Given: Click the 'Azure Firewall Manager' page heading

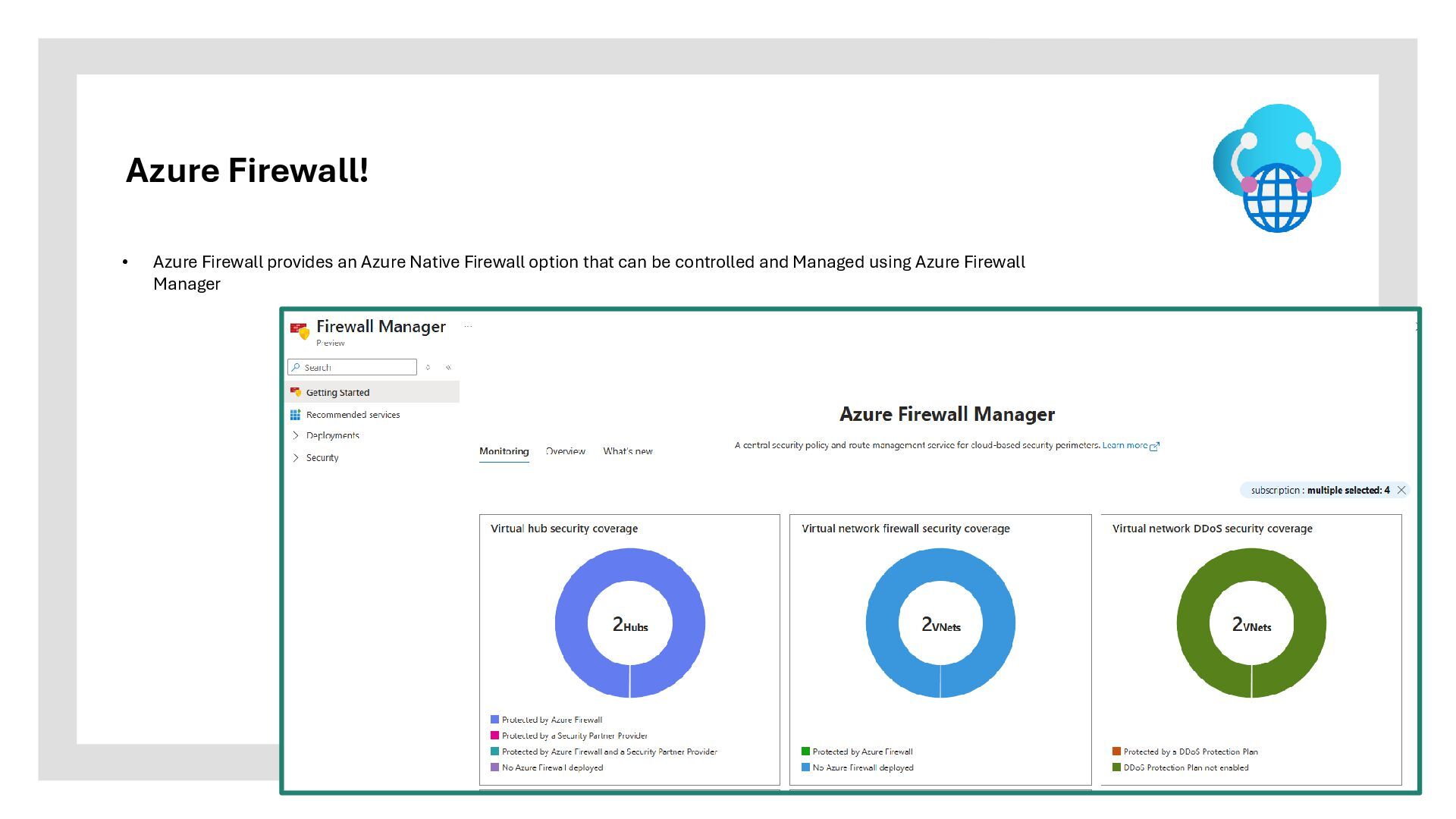Looking at the screenshot, I should point(947,414).
